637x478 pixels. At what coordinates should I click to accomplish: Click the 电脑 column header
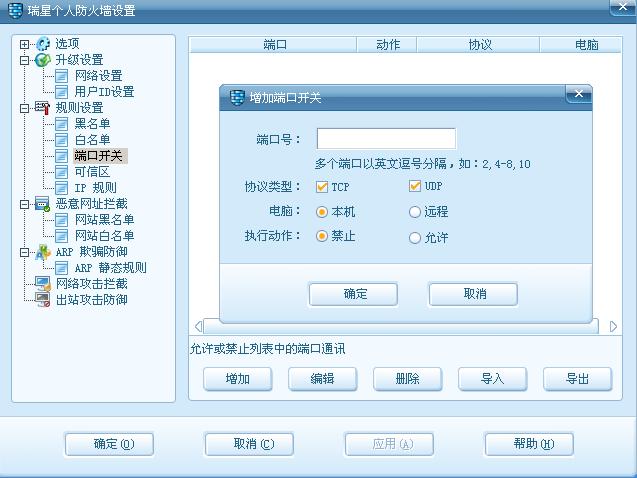coord(581,45)
